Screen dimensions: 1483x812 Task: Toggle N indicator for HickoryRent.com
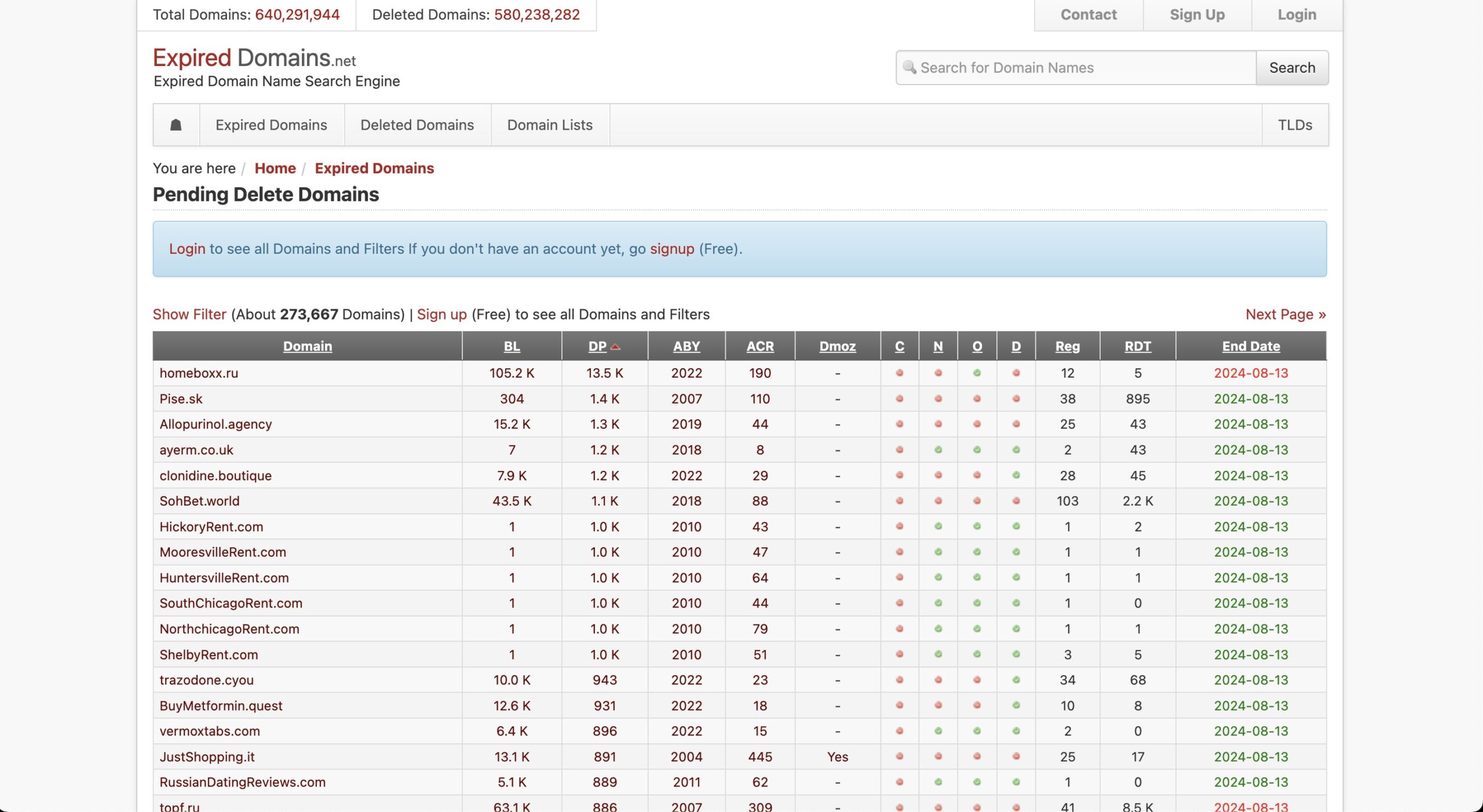tap(938, 526)
